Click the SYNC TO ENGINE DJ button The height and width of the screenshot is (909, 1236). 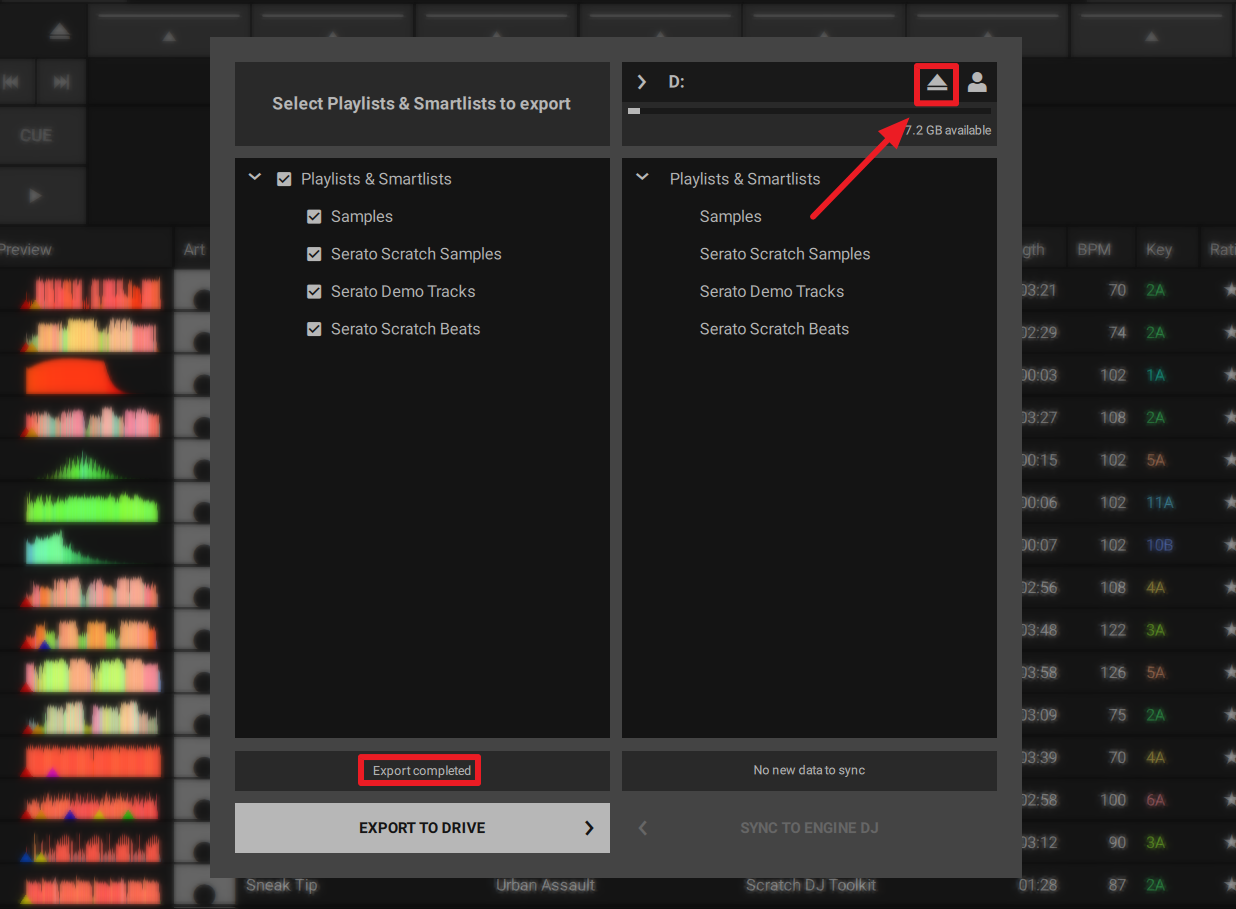809,828
